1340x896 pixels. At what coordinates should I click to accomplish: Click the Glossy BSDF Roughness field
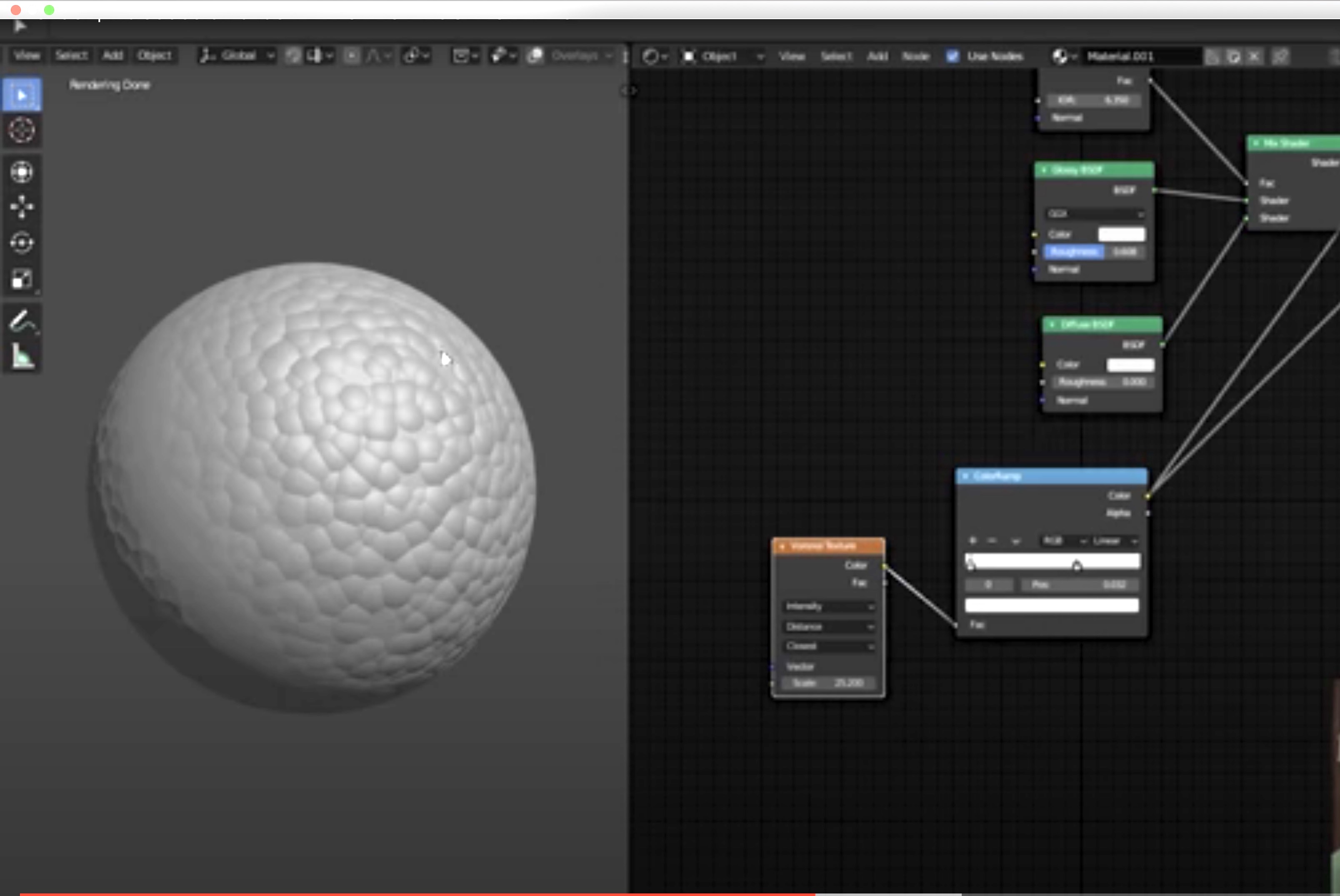[1094, 252]
